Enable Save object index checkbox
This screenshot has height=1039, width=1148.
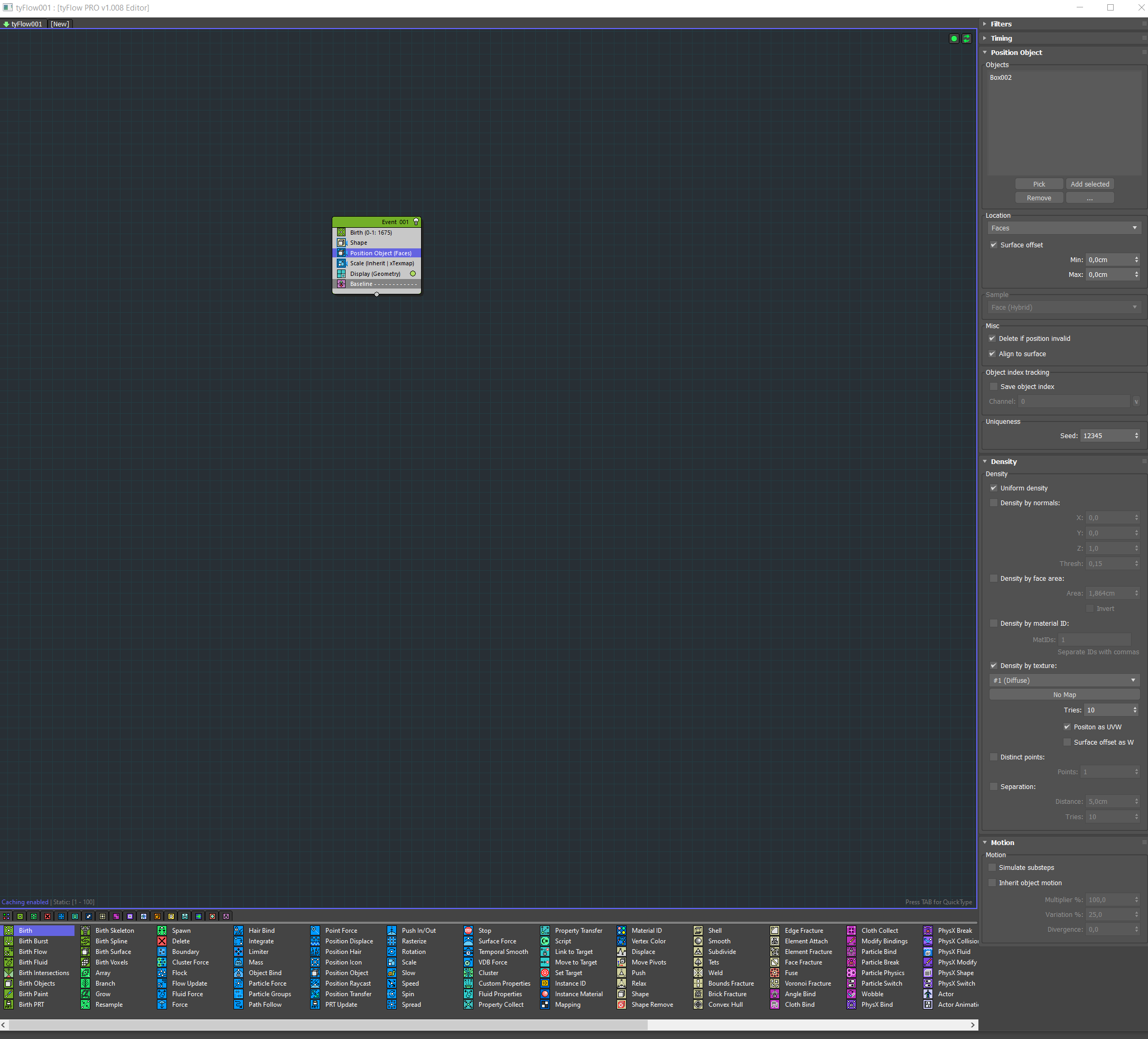(994, 387)
